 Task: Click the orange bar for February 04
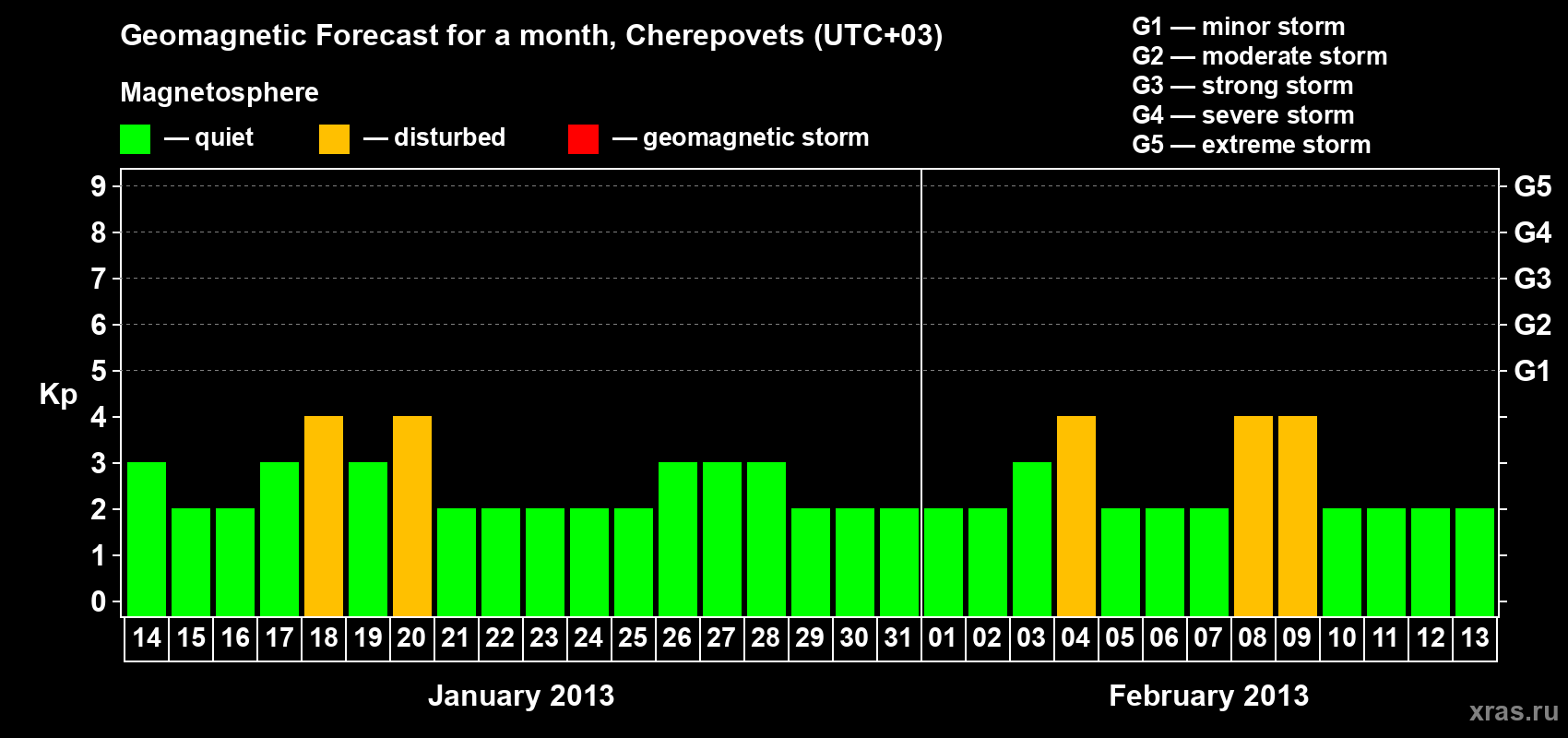[x=1076, y=516]
